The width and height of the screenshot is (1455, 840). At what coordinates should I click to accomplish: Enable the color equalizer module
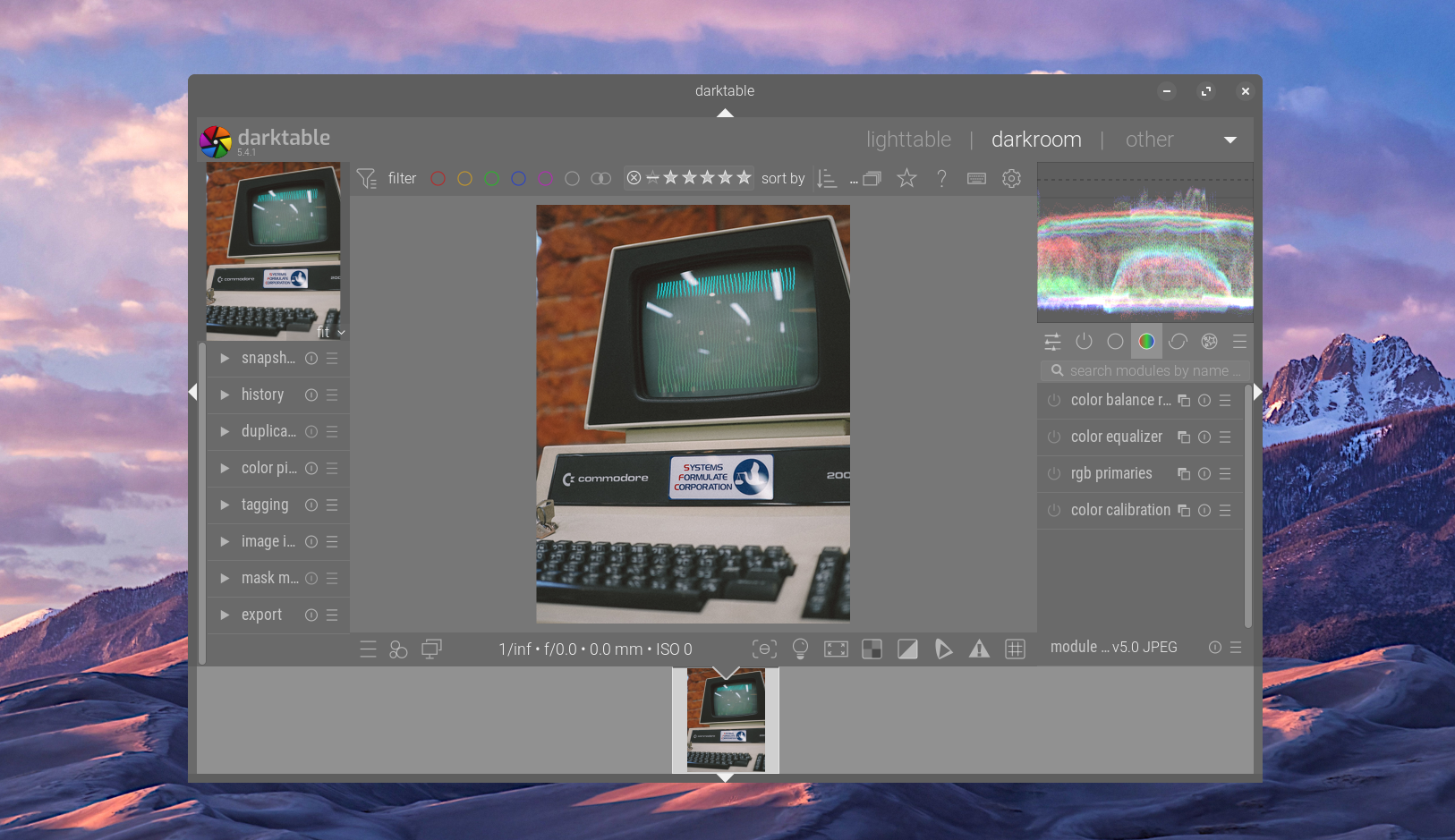(x=1054, y=437)
